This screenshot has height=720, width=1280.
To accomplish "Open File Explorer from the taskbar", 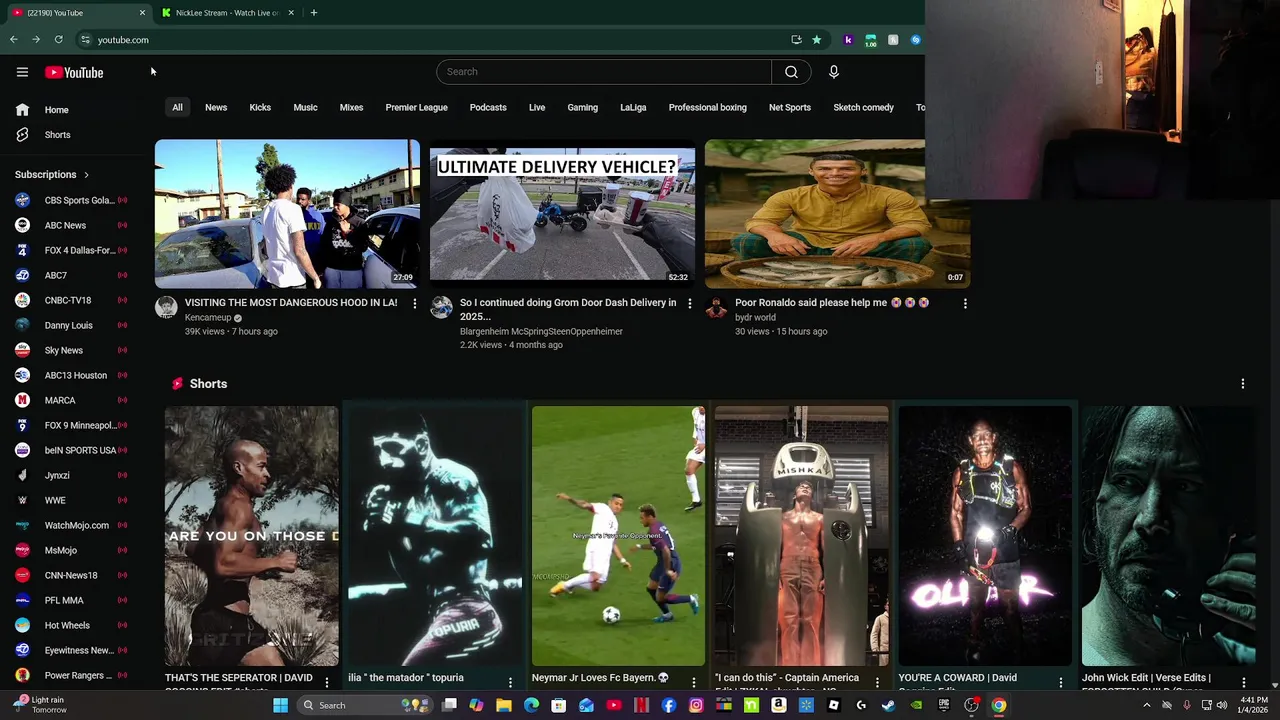I will click(x=504, y=705).
